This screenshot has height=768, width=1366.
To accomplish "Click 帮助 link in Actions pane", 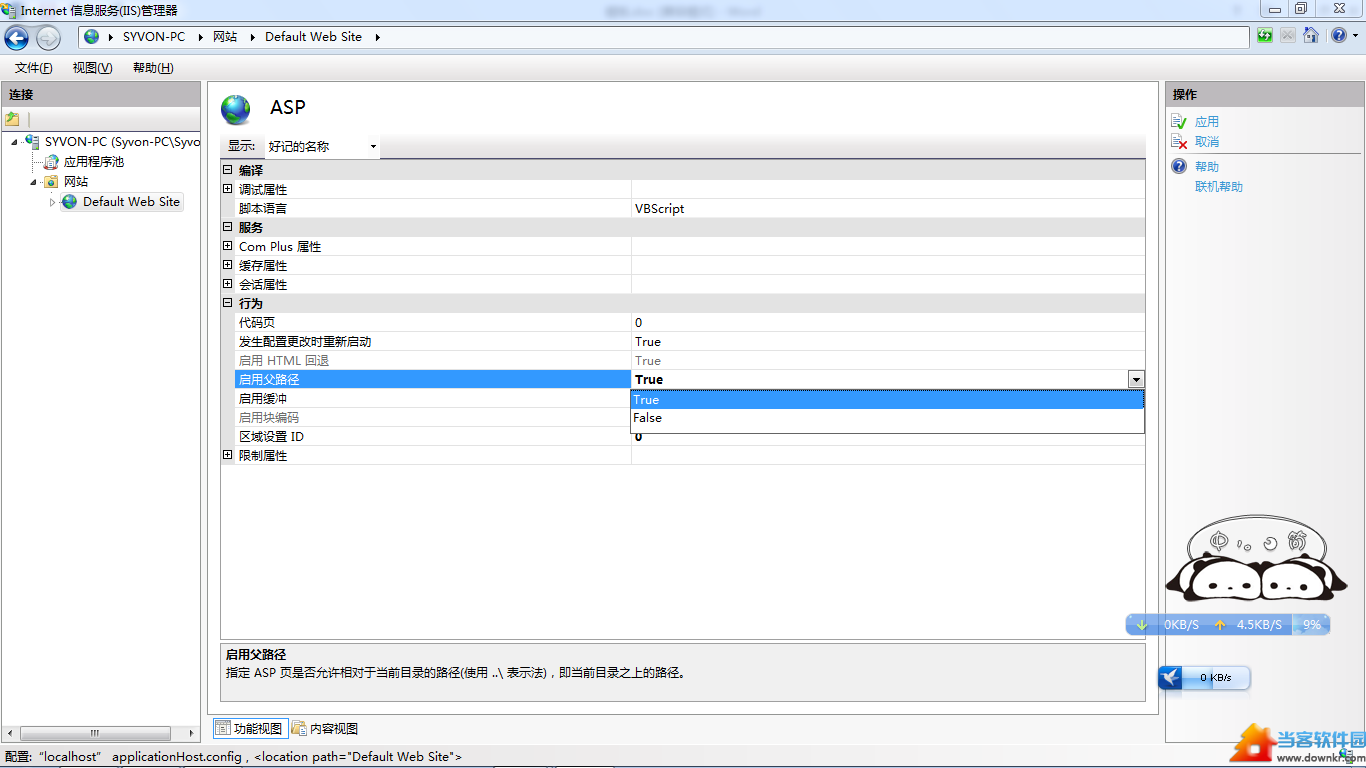I will [1207, 167].
